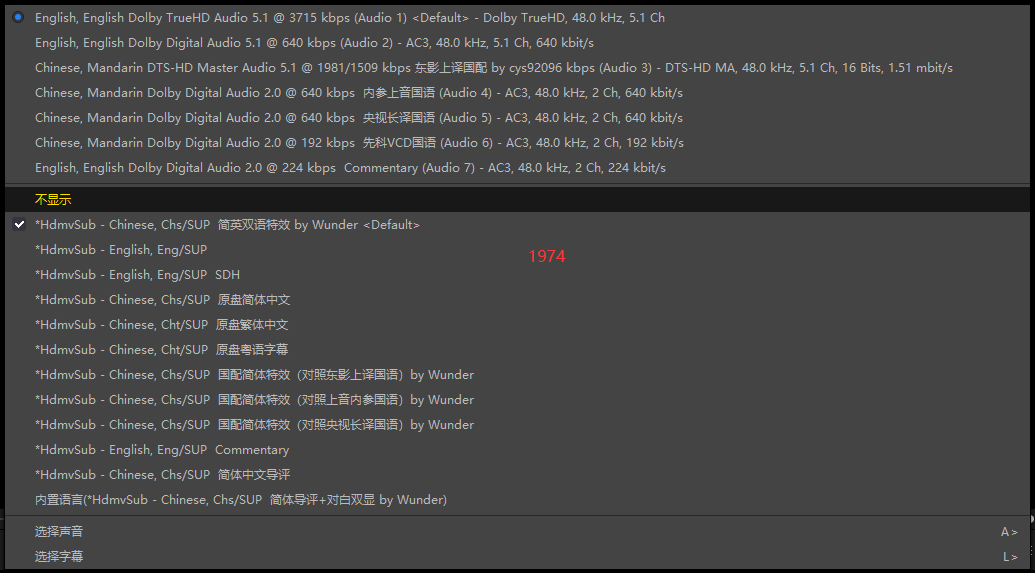The height and width of the screenshot is (573, 1035).
Task: Select 国配简体特效 subtitle matching 央视长译国语
Action: point(254,425)
